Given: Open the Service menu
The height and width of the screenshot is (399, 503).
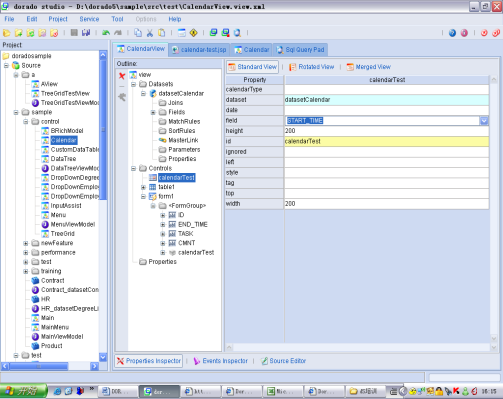Looking at the screenshot, I should coord(89,19).
